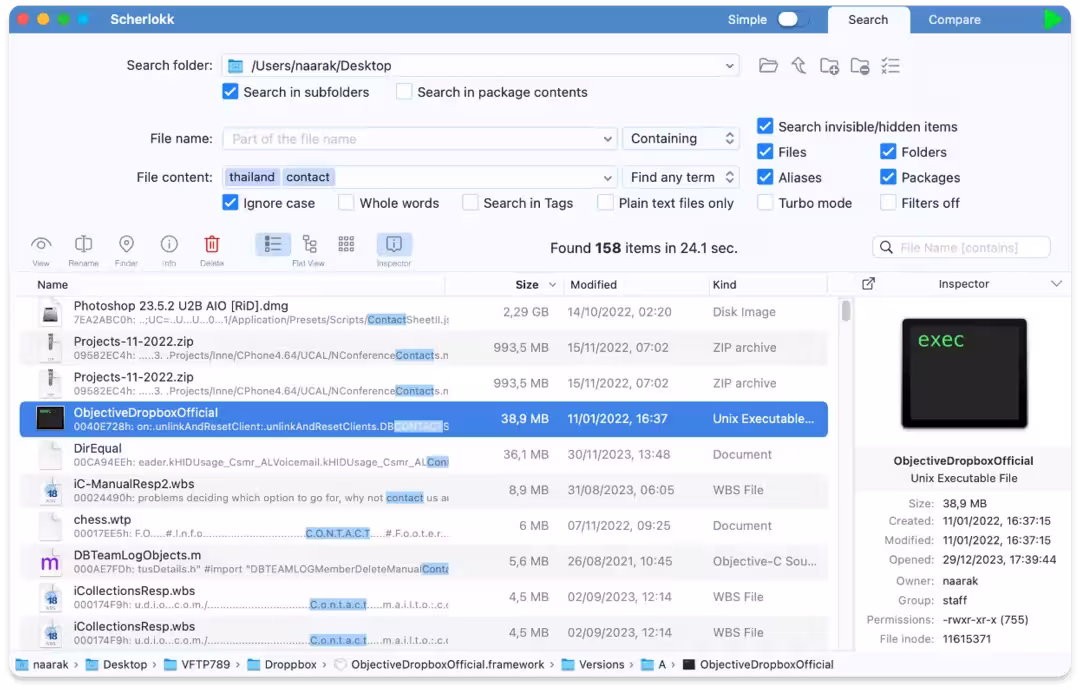Switch to list view icon

pyautogui.click(x=273, y=244)
